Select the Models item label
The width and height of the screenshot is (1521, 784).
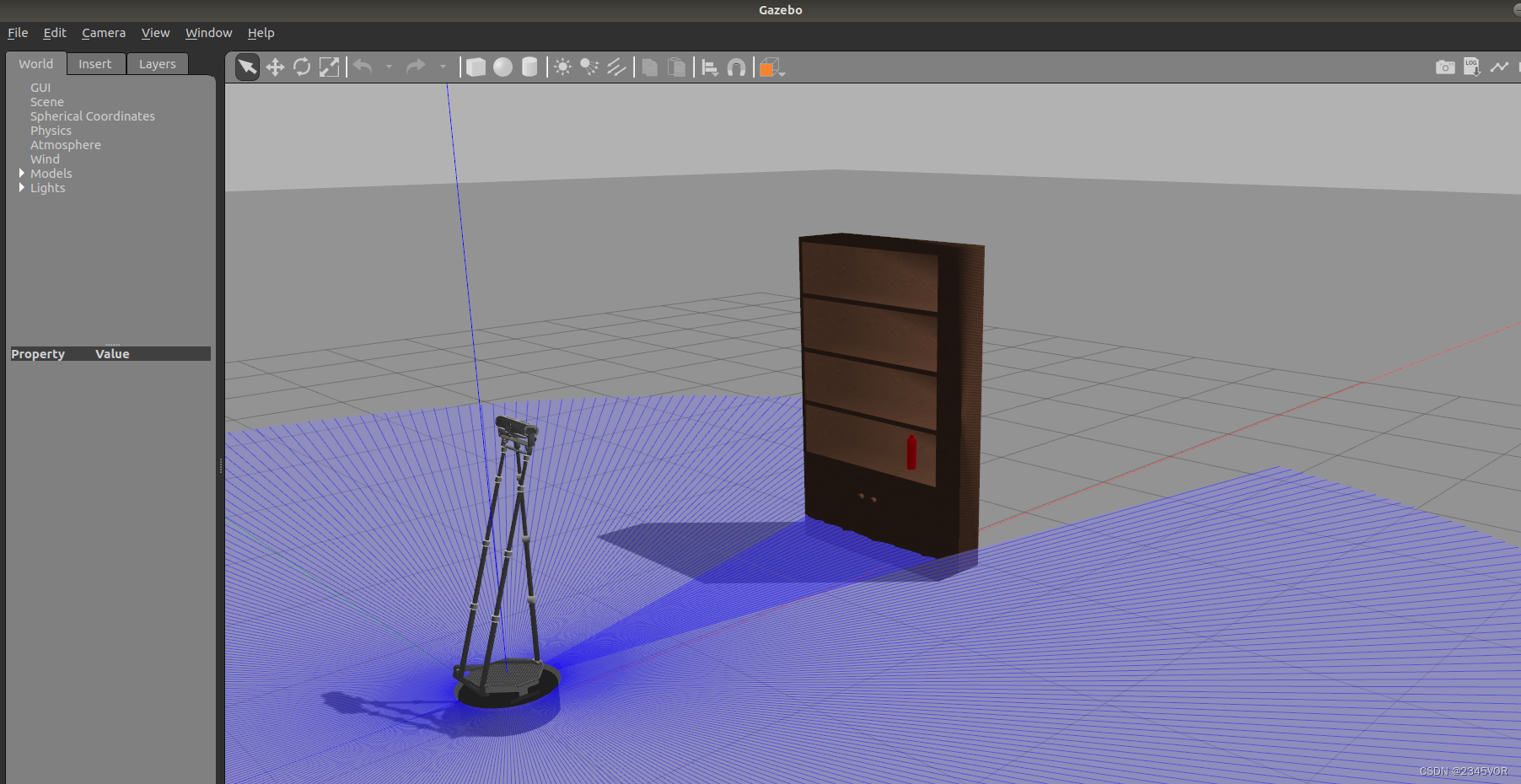pyautogui.click(x=51, y=174)
